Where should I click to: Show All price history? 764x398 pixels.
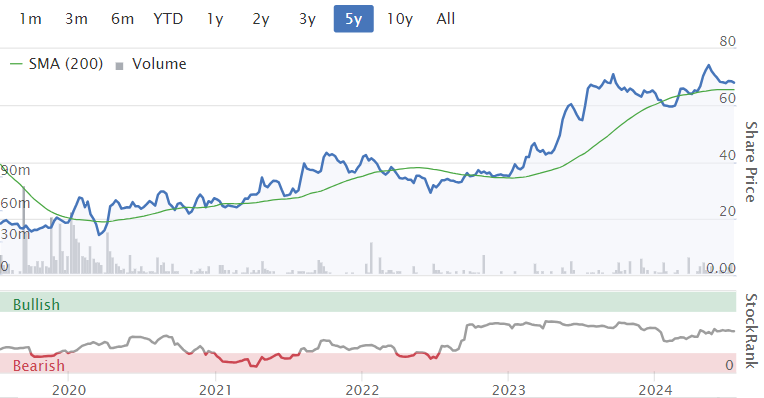point(446,19)
